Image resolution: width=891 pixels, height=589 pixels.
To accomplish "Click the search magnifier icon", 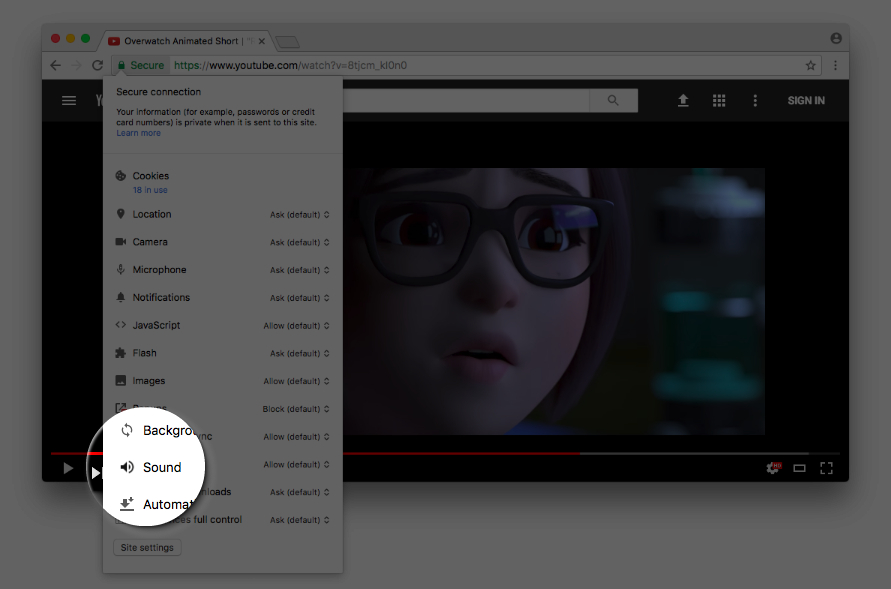I will coord(613,100).
